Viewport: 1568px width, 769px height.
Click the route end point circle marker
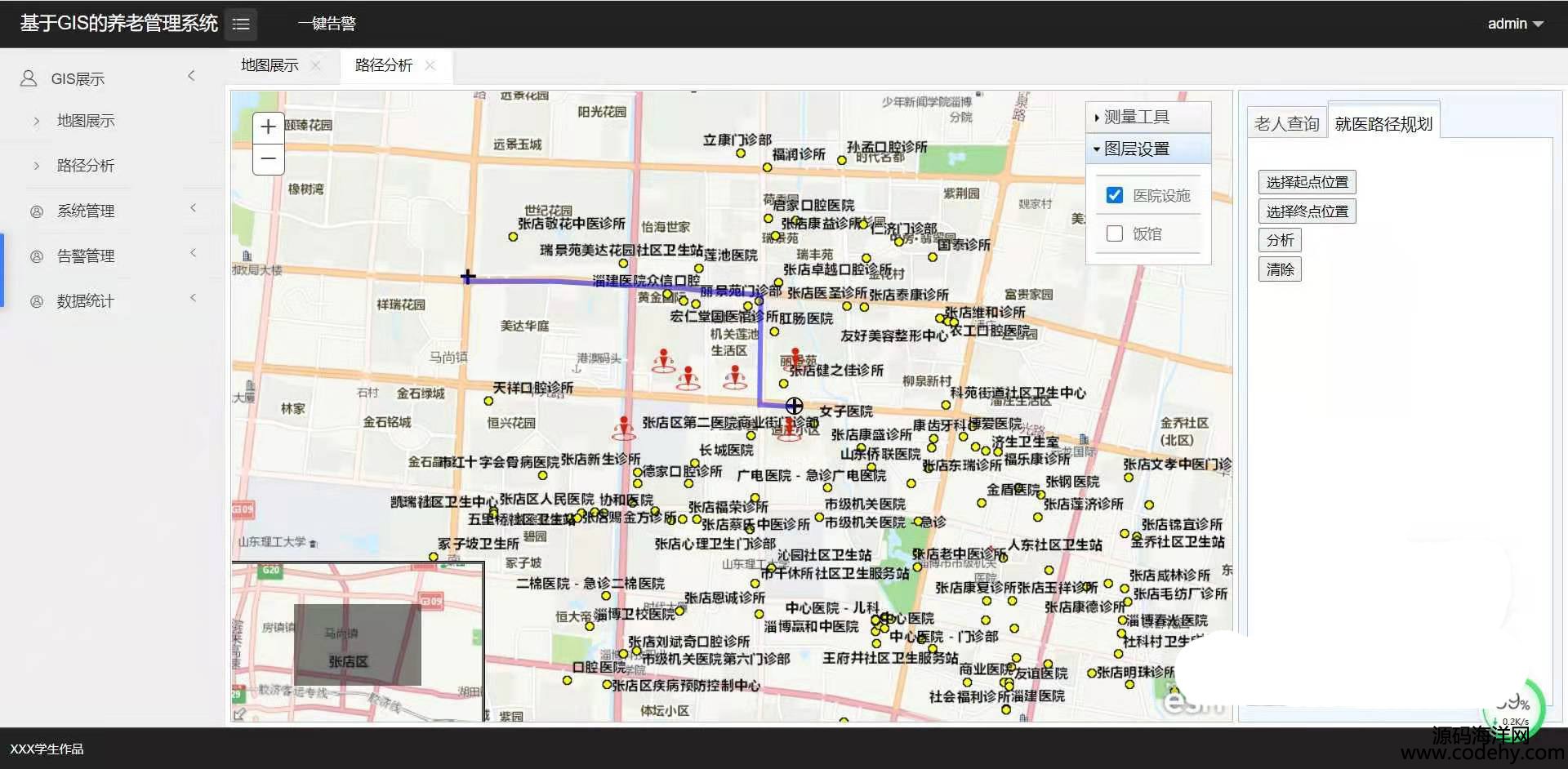pyautogui.click(x=794, y=406)
